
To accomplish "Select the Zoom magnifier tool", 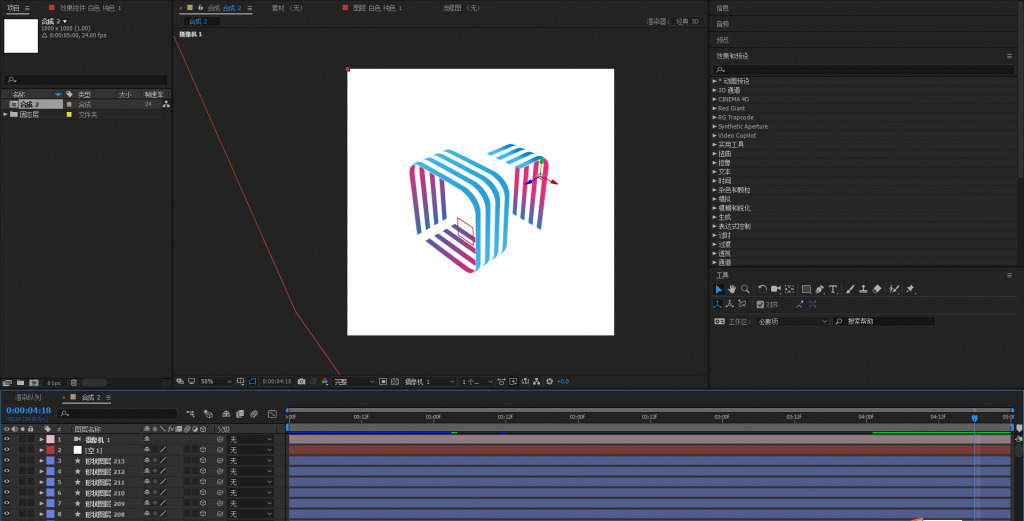I will click(745, 289).
